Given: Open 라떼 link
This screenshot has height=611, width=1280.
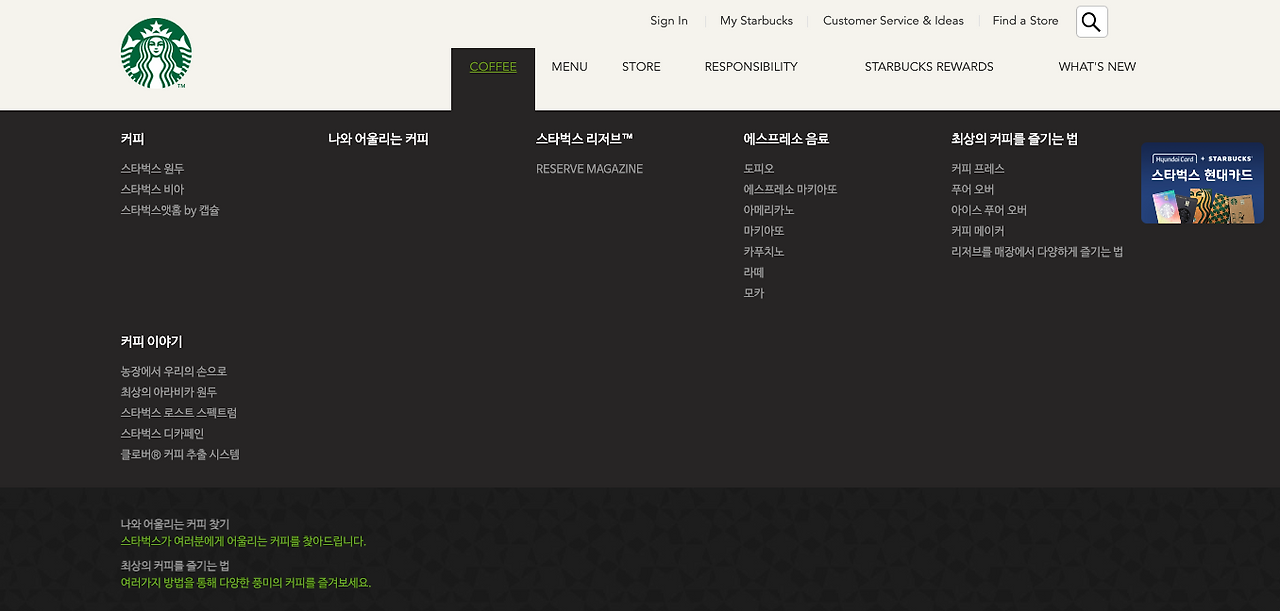Looking at the screenshot, I should (753, 273).
